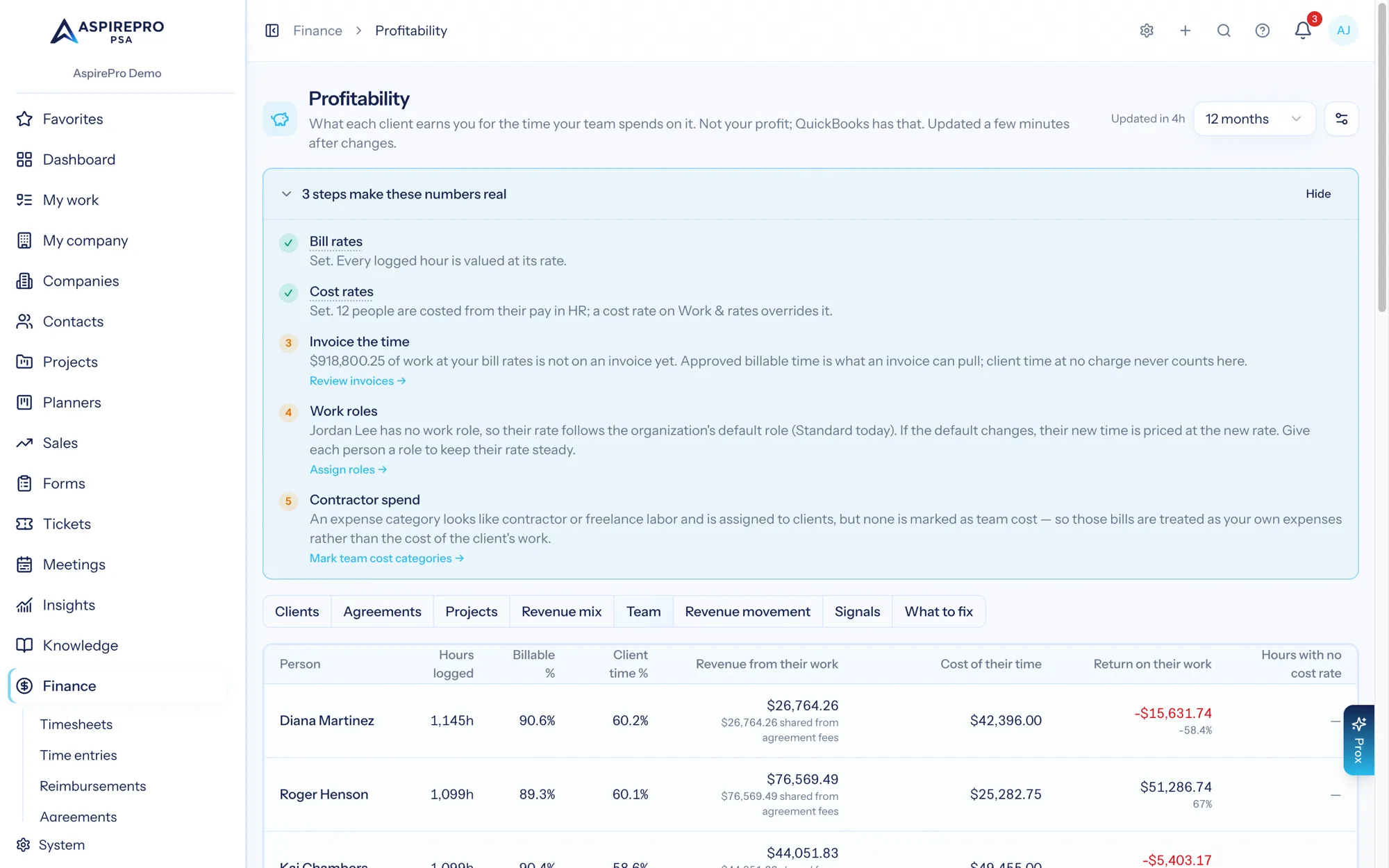Screen dimensions: 1389x868
Task: Switch to the Agreements tab
Action: pos(382,612)
